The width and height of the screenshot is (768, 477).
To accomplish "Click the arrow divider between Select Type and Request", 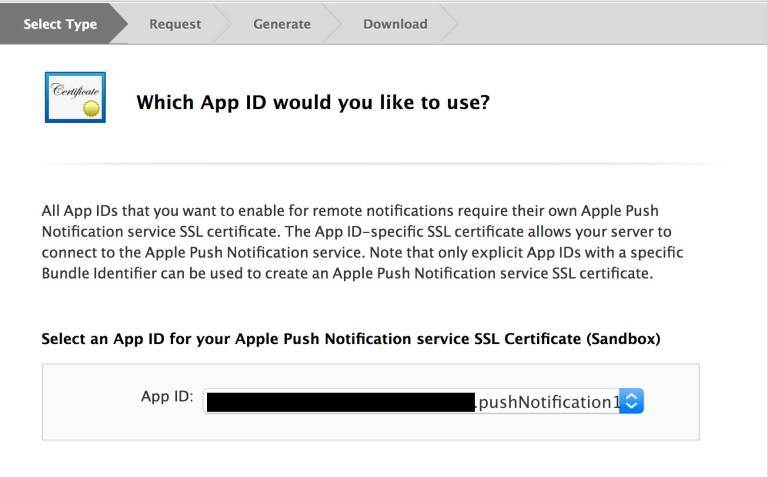I will 121,24.
